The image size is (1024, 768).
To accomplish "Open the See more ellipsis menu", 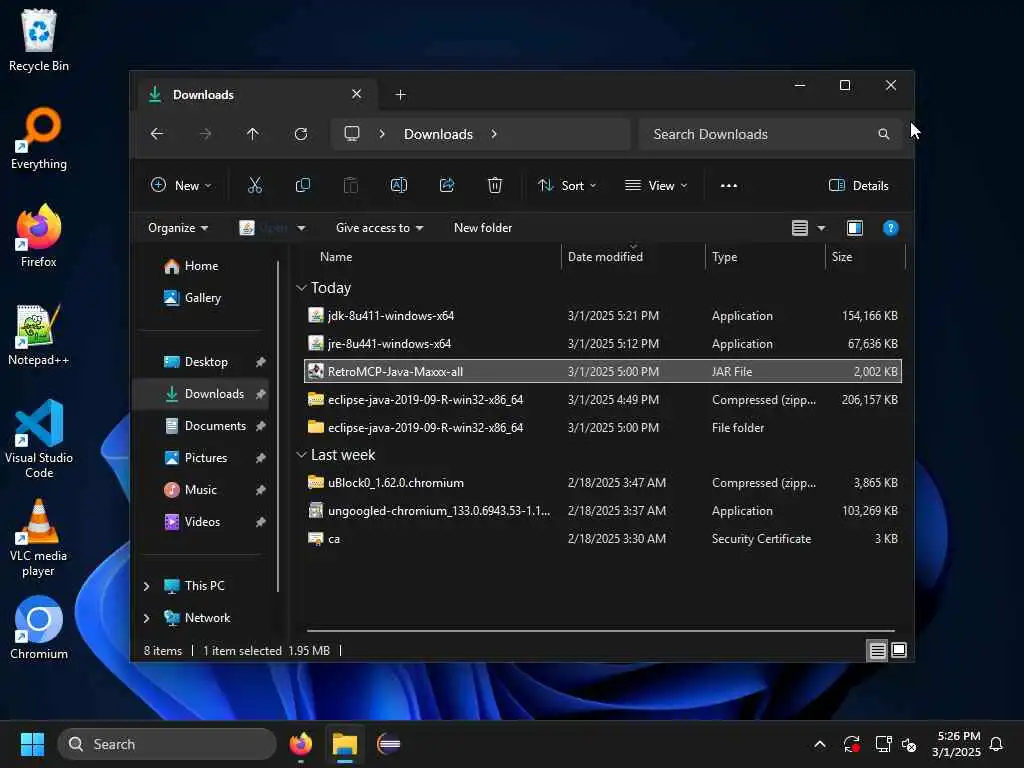I will point(729,185).
